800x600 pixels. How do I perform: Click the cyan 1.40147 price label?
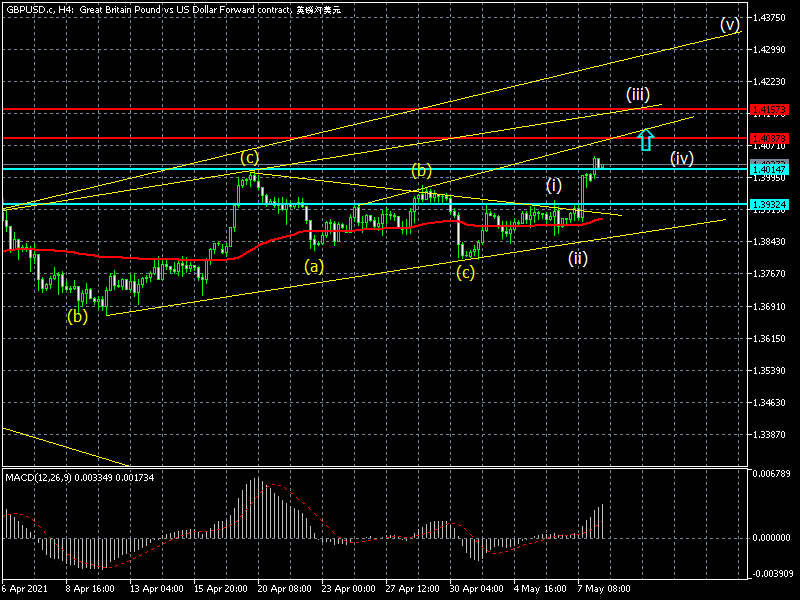pos(769,169)
